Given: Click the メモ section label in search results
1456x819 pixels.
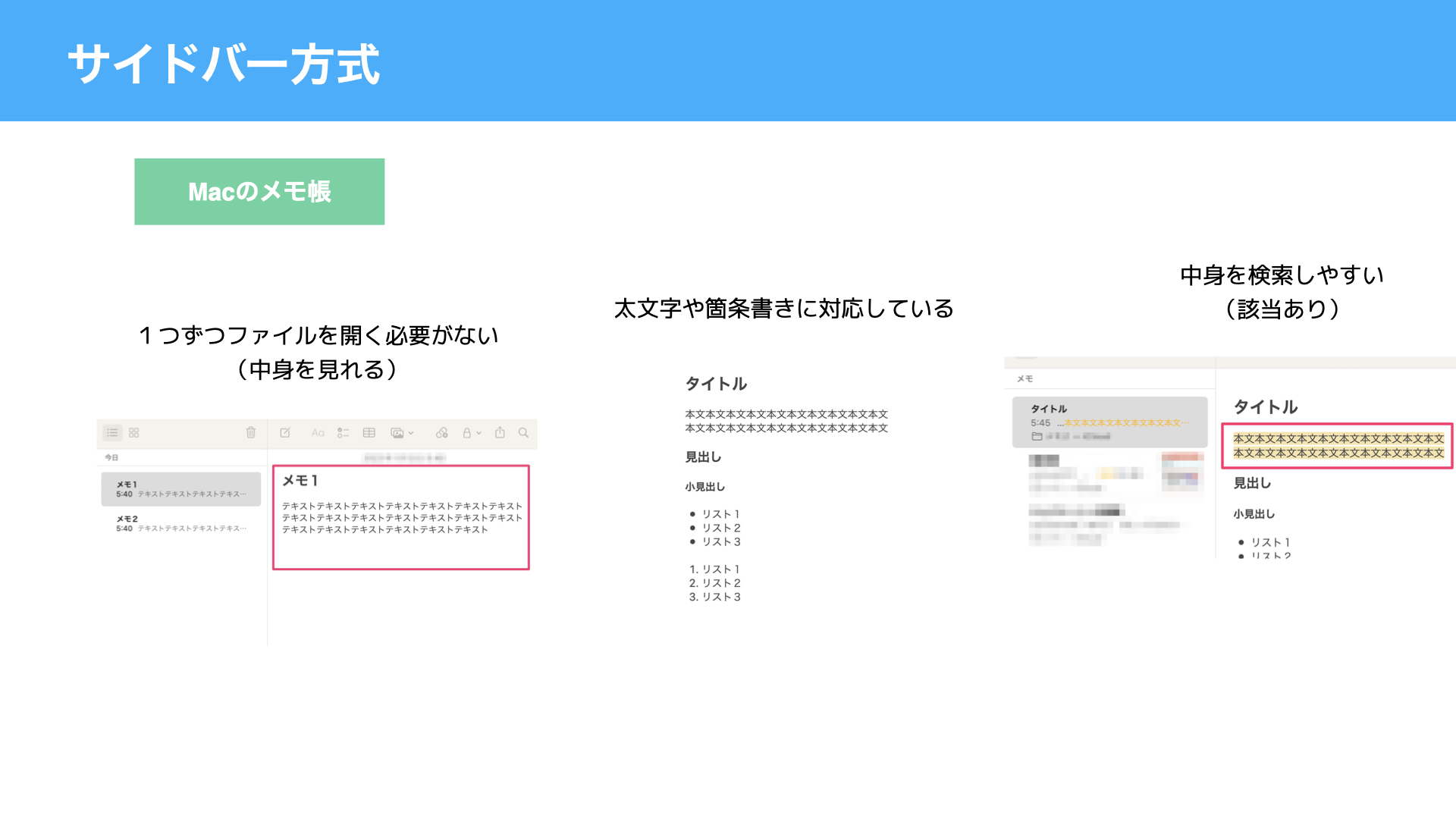Looking at the screenshot, I should (x=1025, y=378).
